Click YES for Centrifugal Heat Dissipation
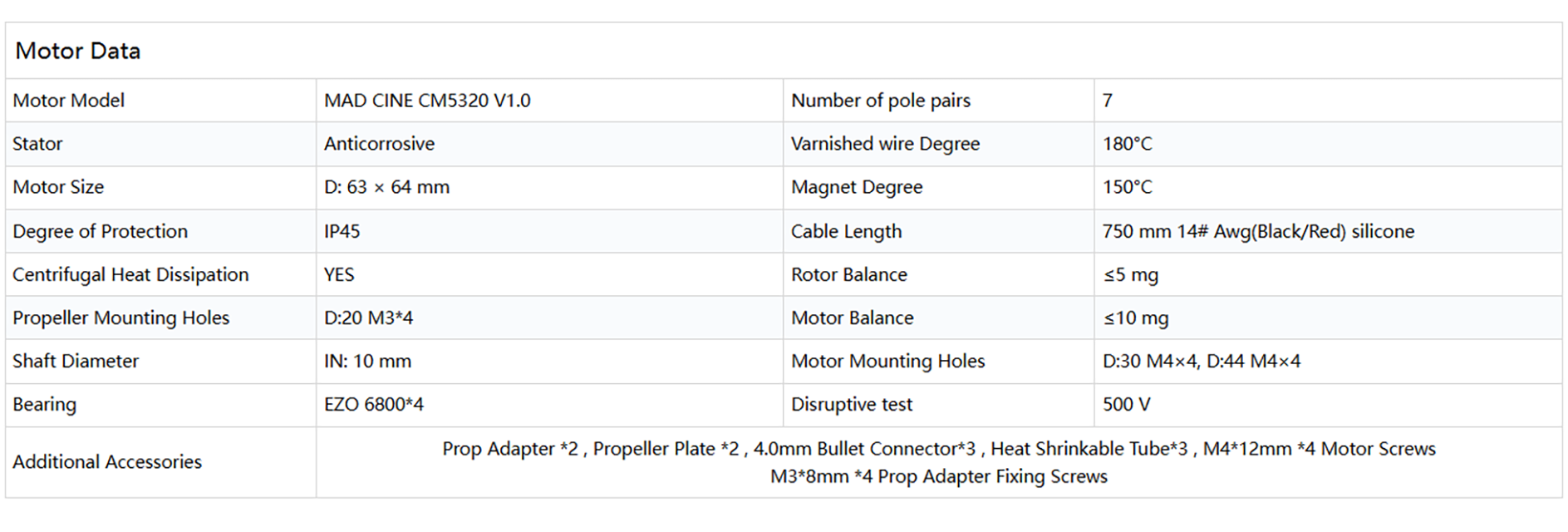The image size is (1568, 532). click(339, 274)
